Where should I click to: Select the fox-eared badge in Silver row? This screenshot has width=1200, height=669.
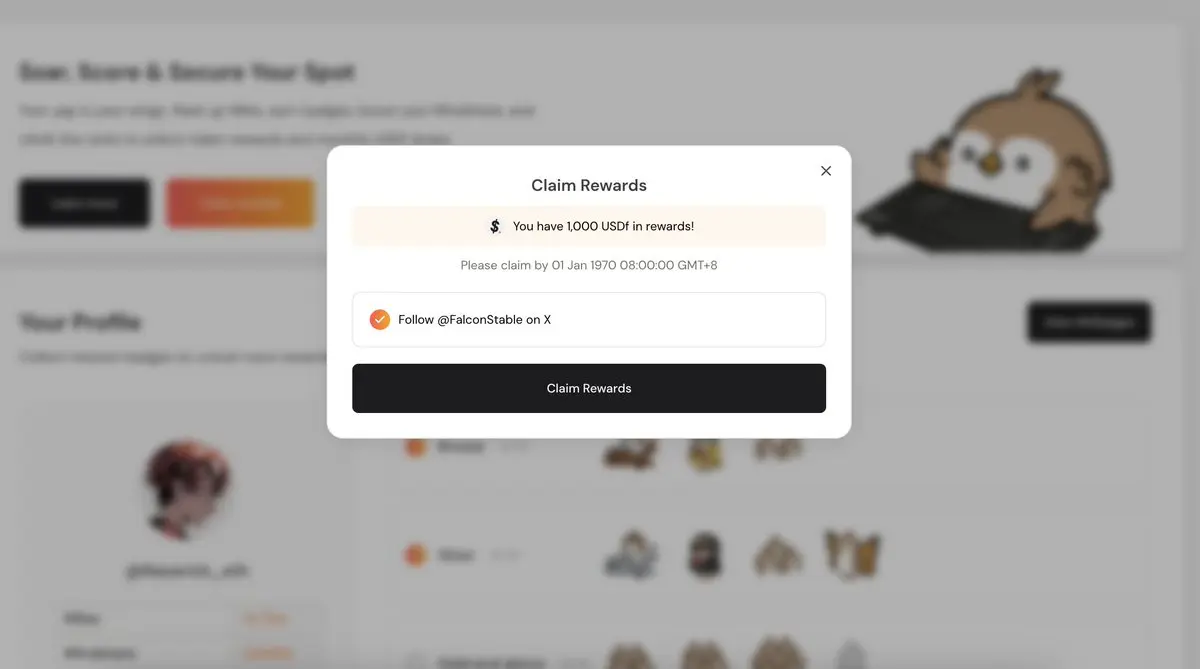coord(851,555)
